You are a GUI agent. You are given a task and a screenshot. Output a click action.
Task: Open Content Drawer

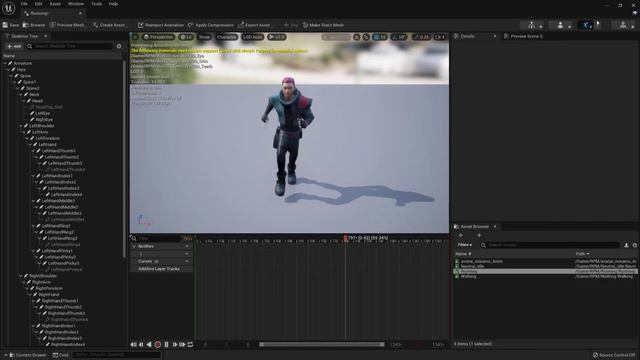pos(28,355)
